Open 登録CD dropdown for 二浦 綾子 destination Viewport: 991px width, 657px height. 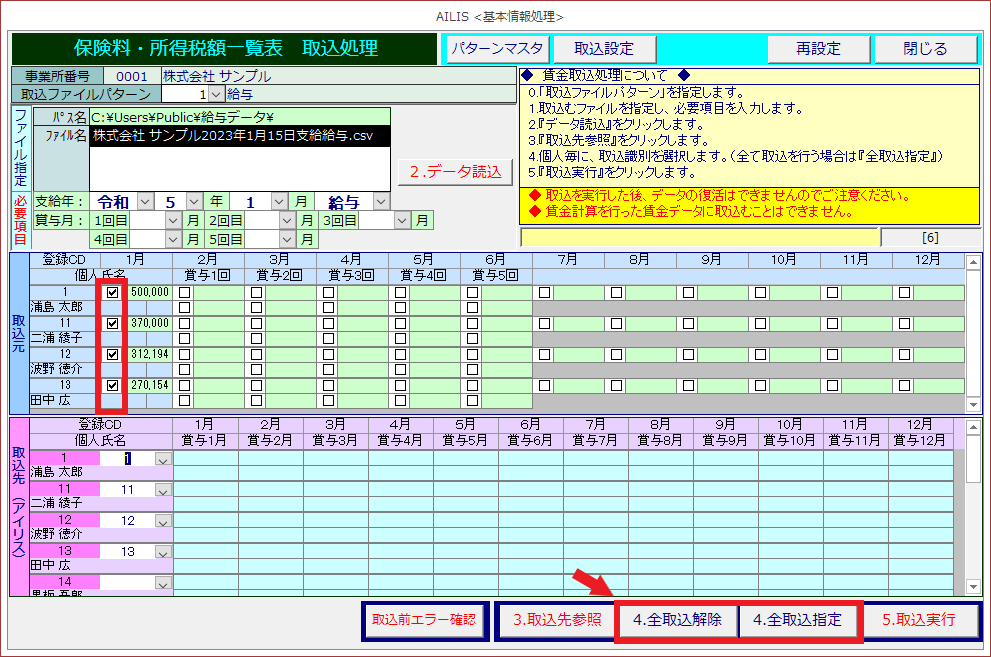tap(163, 491)
